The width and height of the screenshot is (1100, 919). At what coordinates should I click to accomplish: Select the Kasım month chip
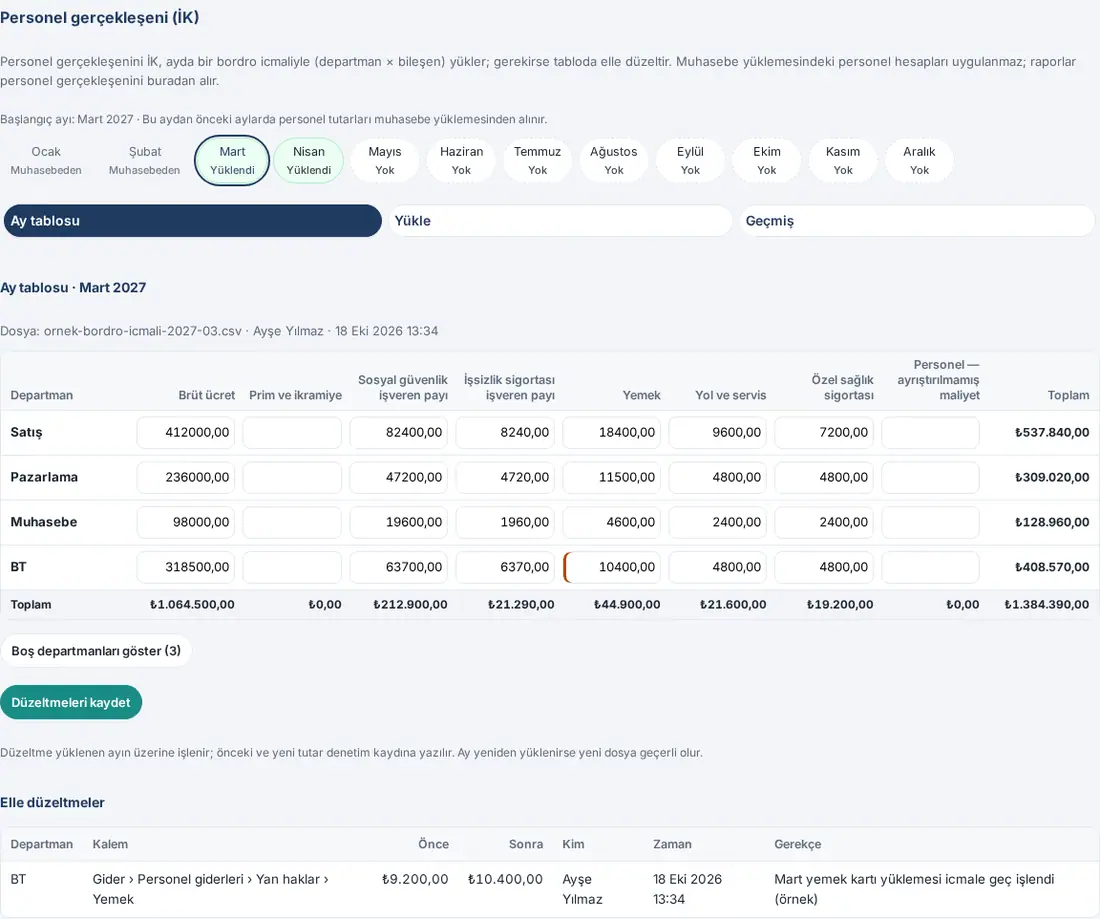tap(843, 161)
